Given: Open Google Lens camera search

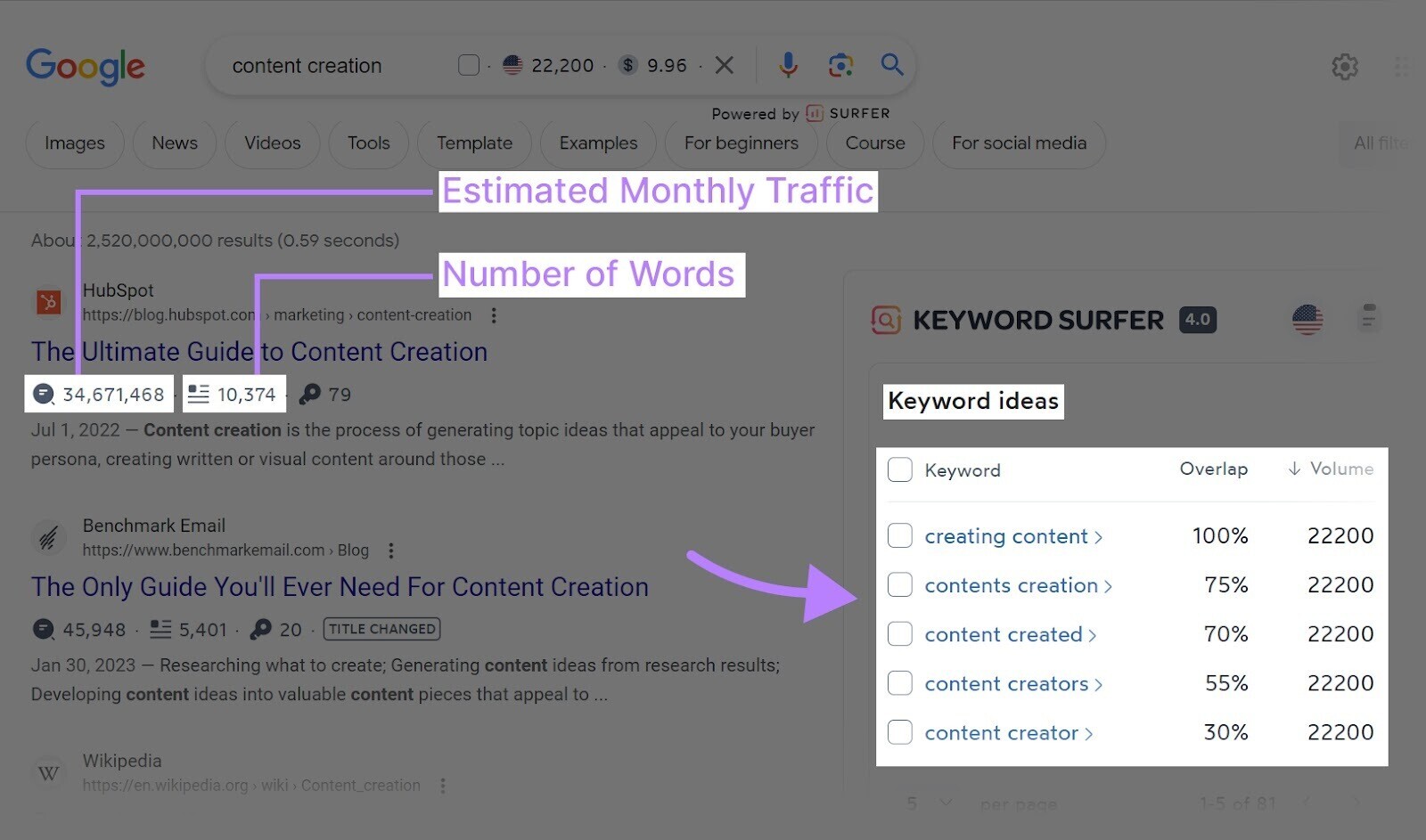Looking at the screenshot, I should (840, 65).
